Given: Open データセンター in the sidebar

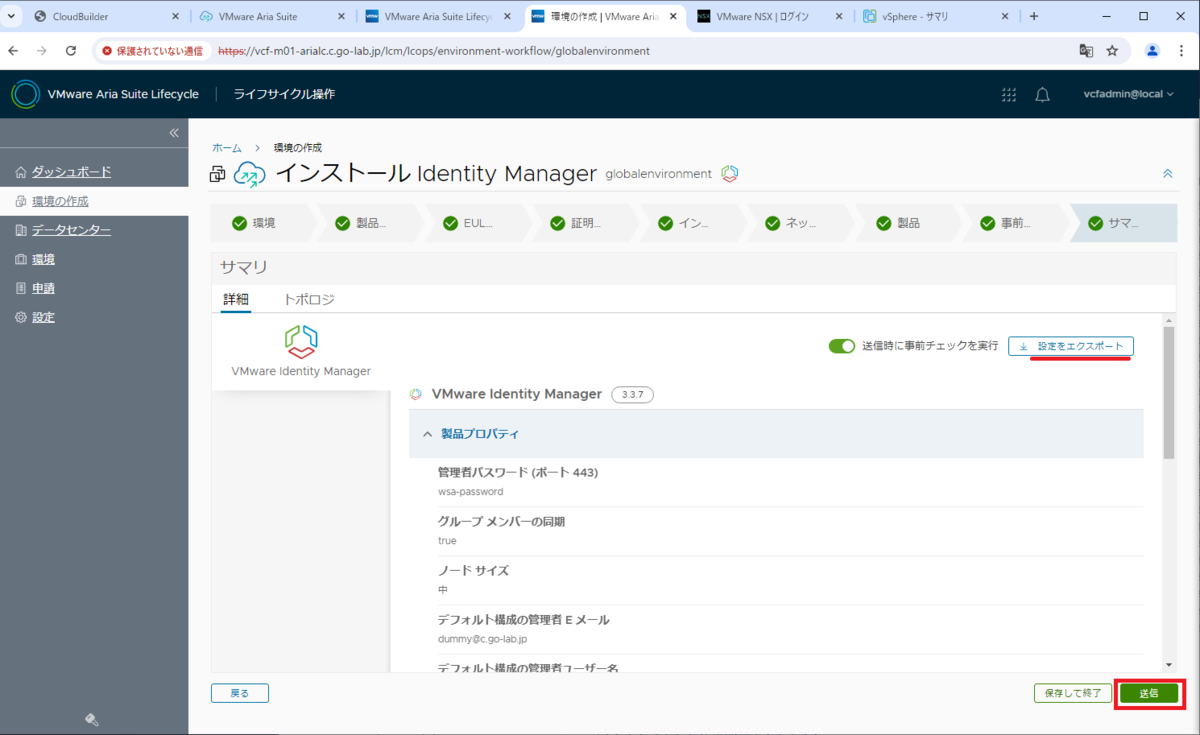Looking at the screenshot, I should 71,230.
